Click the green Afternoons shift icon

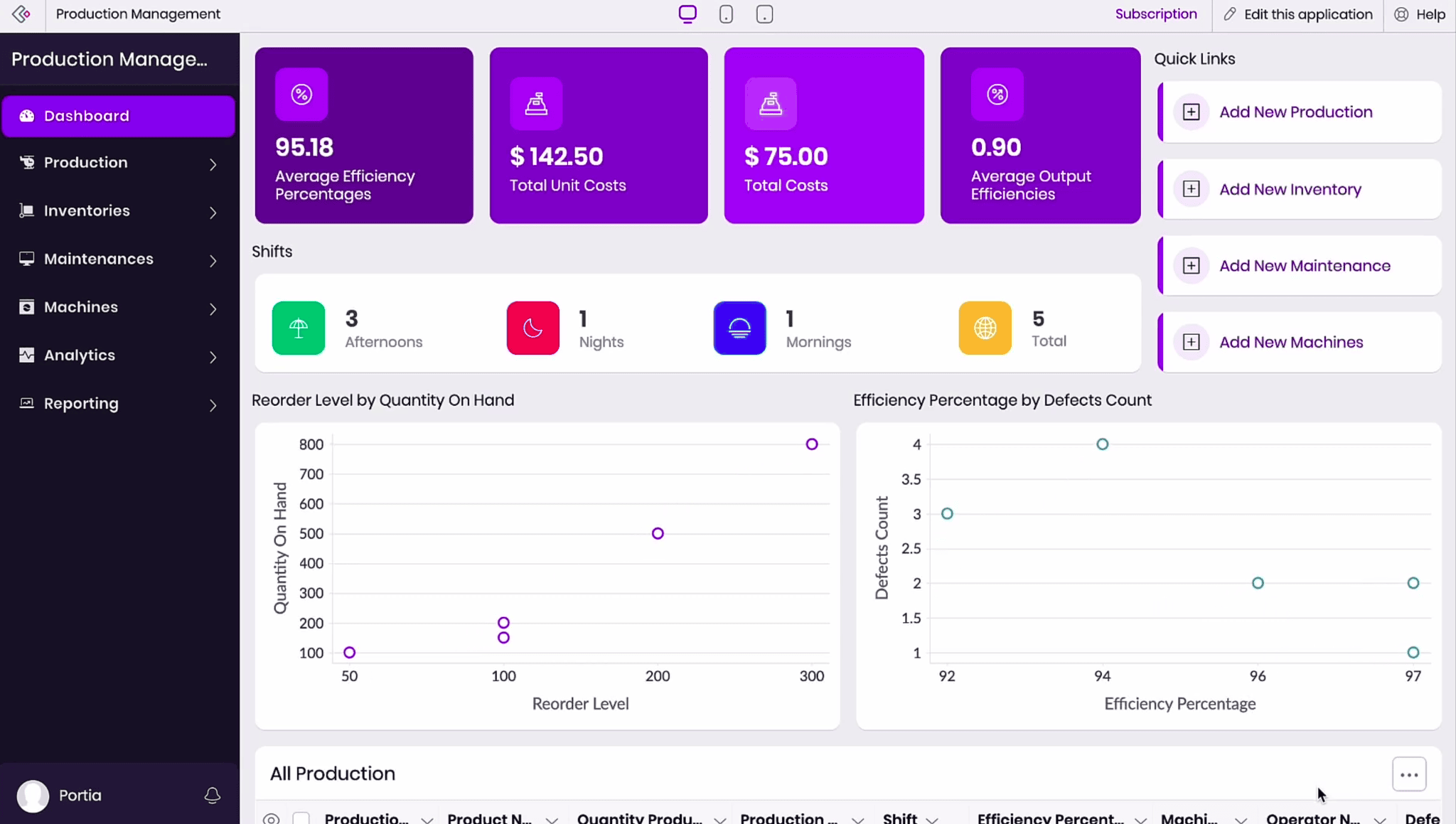point(299,328)
